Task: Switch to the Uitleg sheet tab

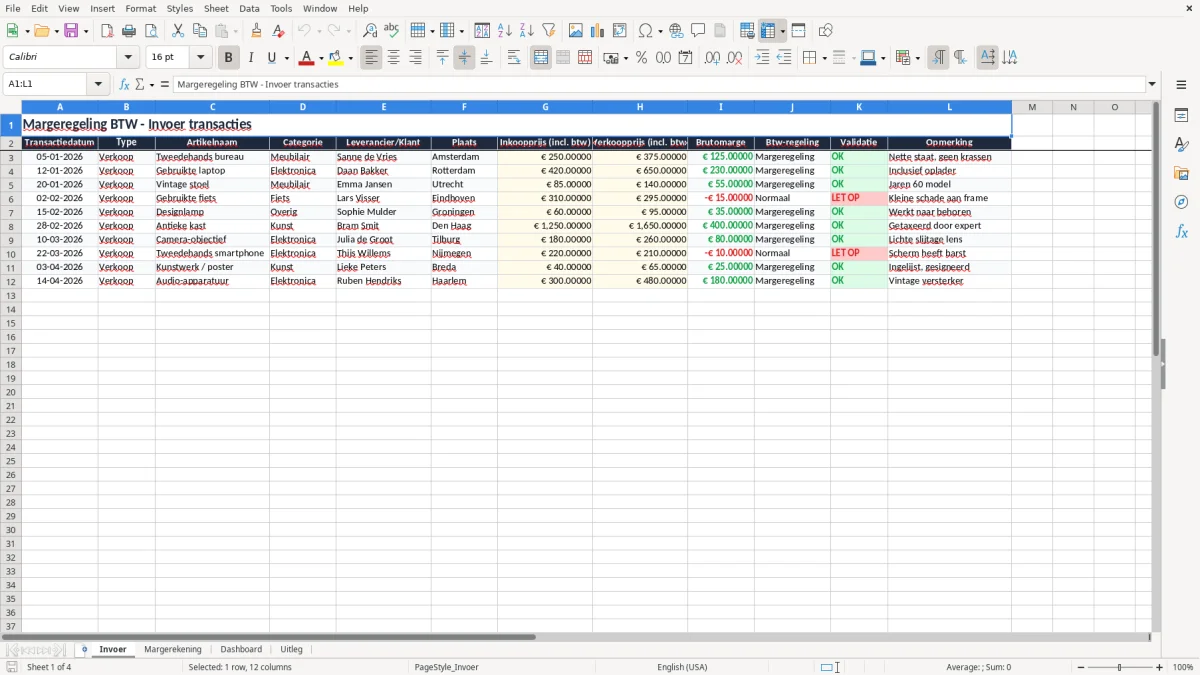Action: (x=291, y=649)
